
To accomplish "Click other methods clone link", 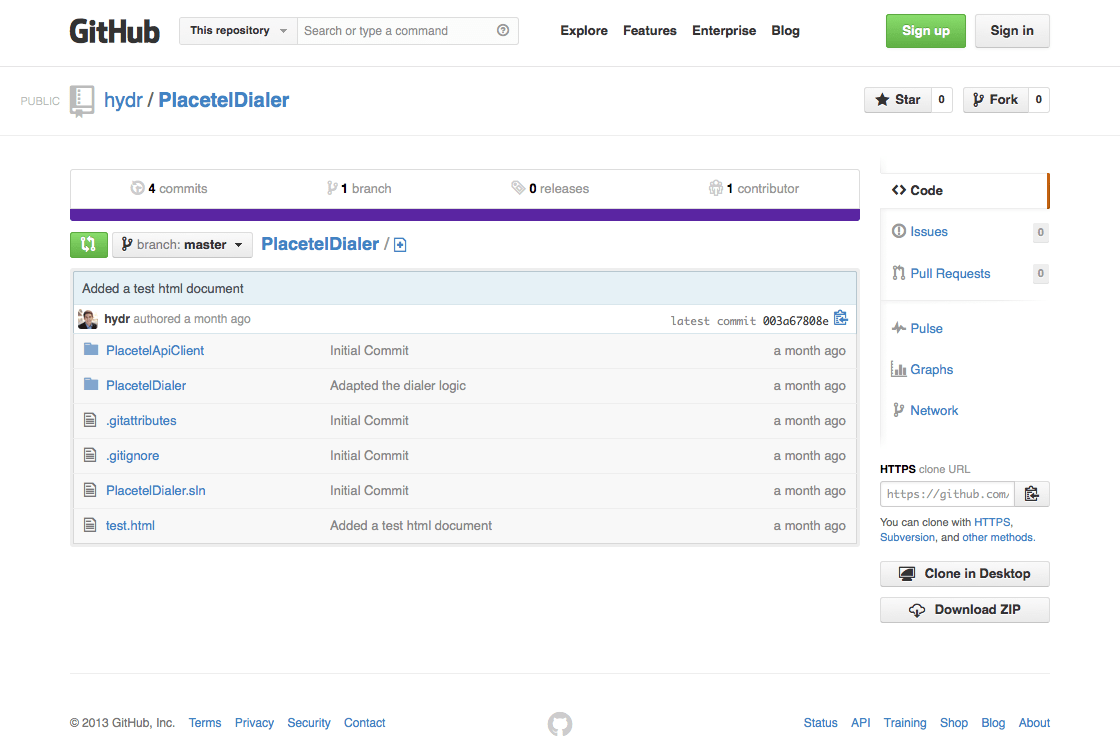I will click(997, 537).
